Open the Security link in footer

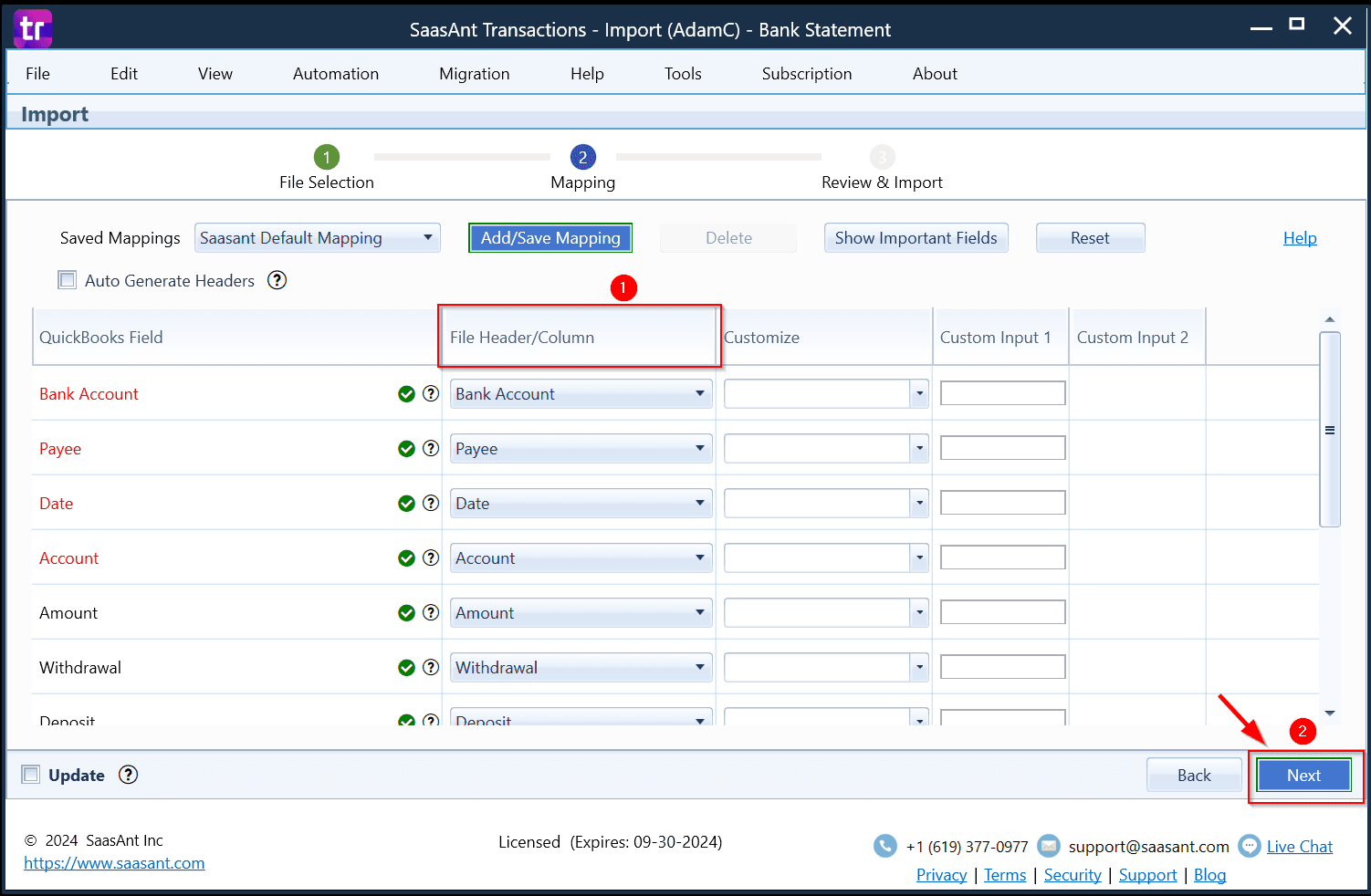(x=1073, y=875)
